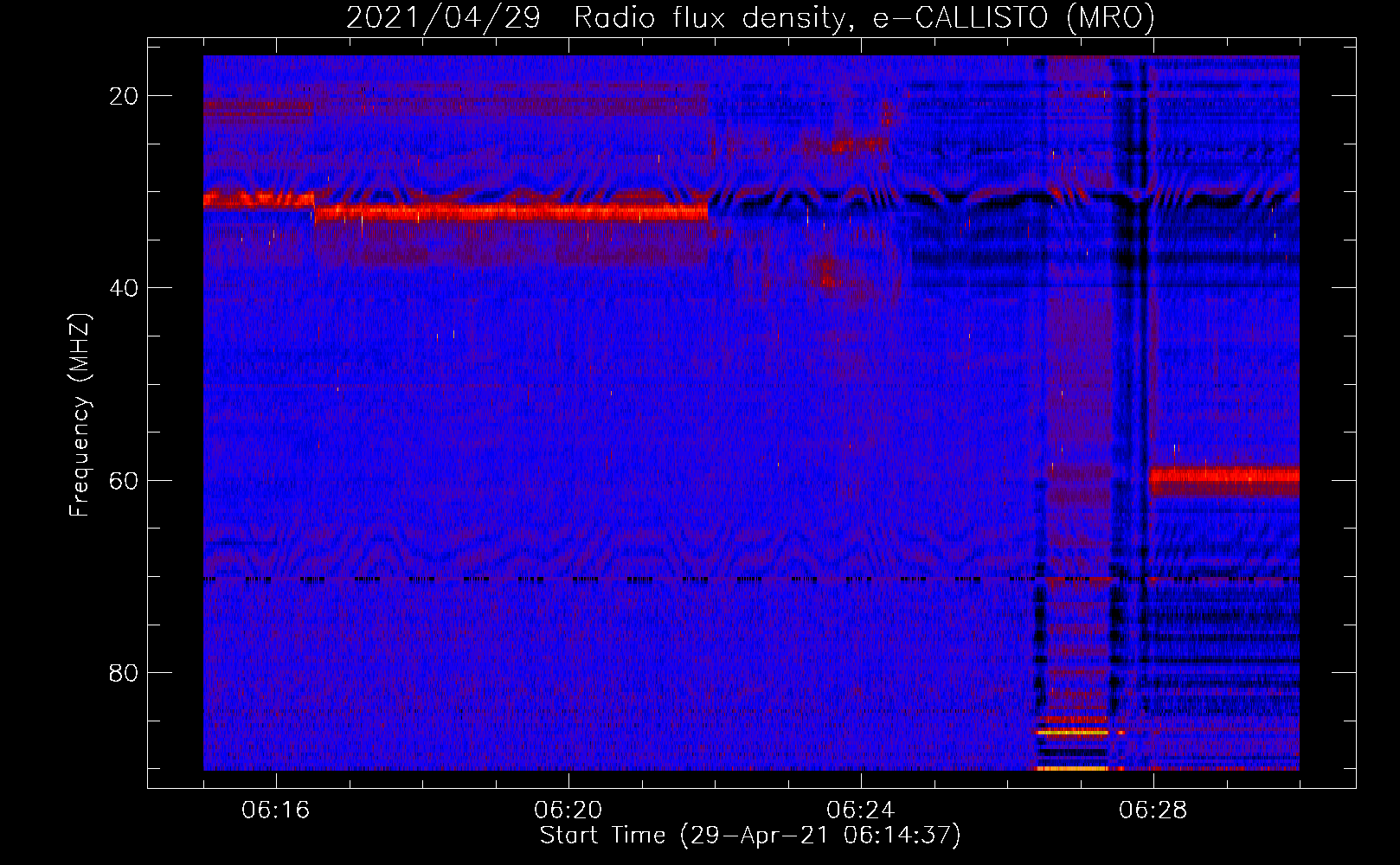Select the "06:28" time tick label
The width and height of the screenshot is (1400, 865).
[1153, 811]
